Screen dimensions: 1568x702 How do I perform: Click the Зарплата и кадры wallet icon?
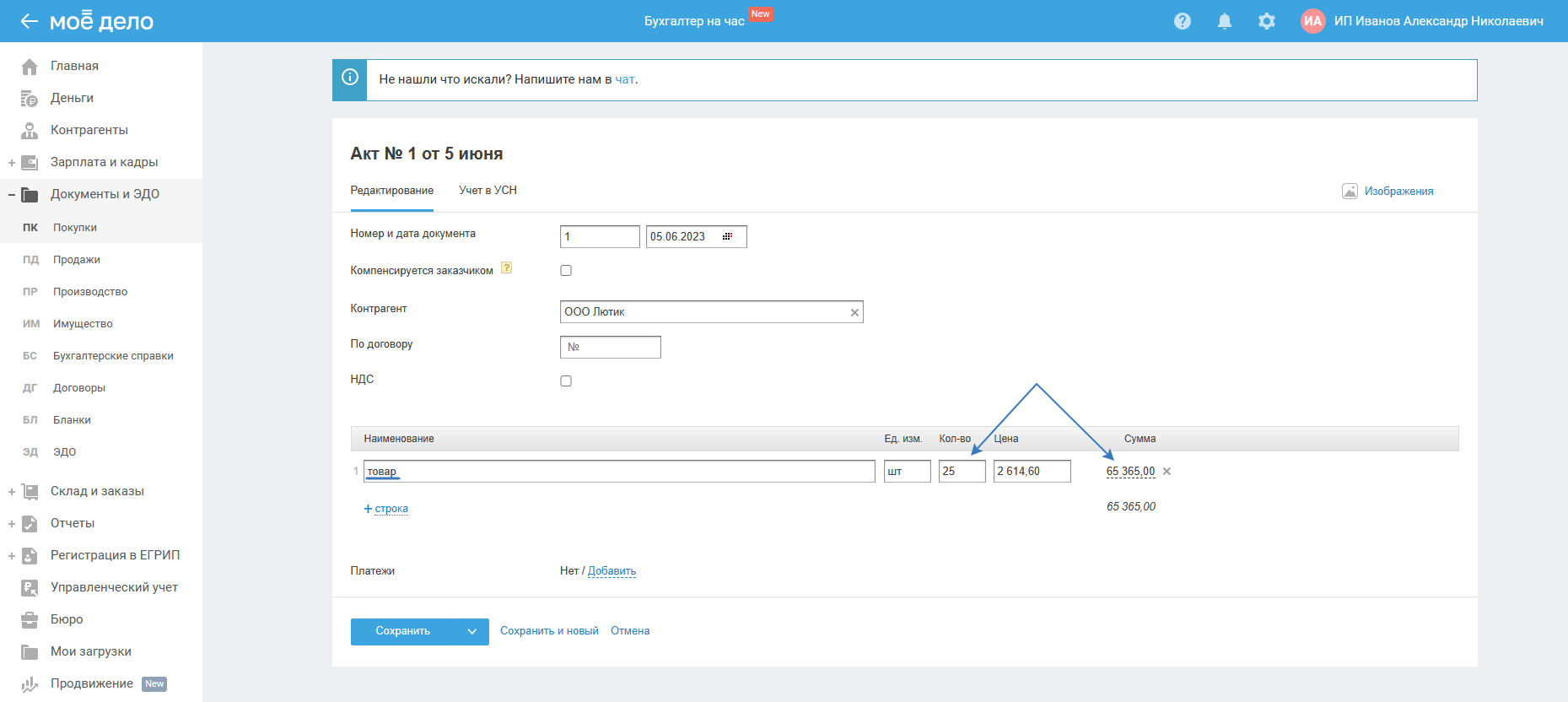pos(30,162)
